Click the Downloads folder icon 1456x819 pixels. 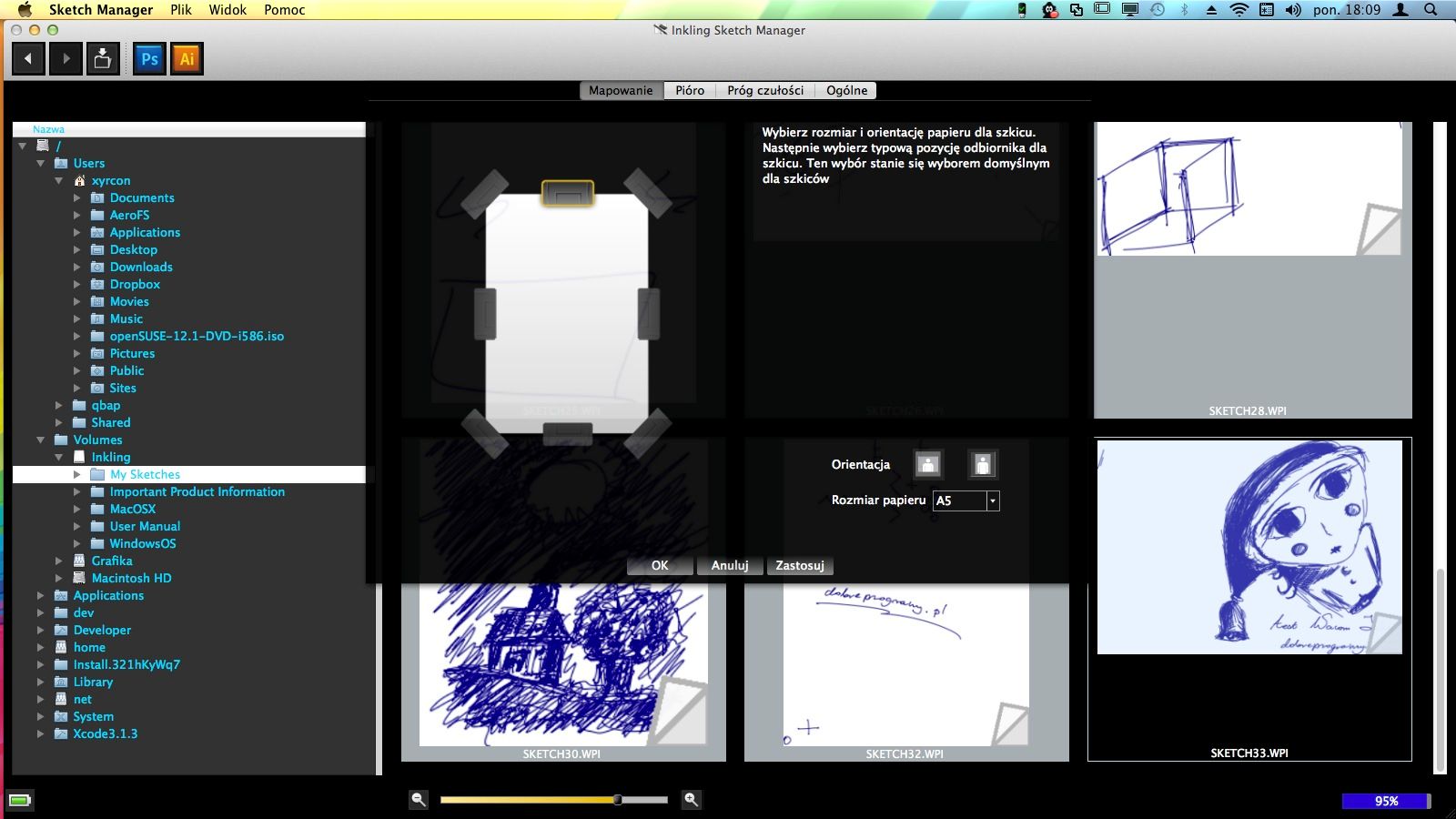(97, 267)
